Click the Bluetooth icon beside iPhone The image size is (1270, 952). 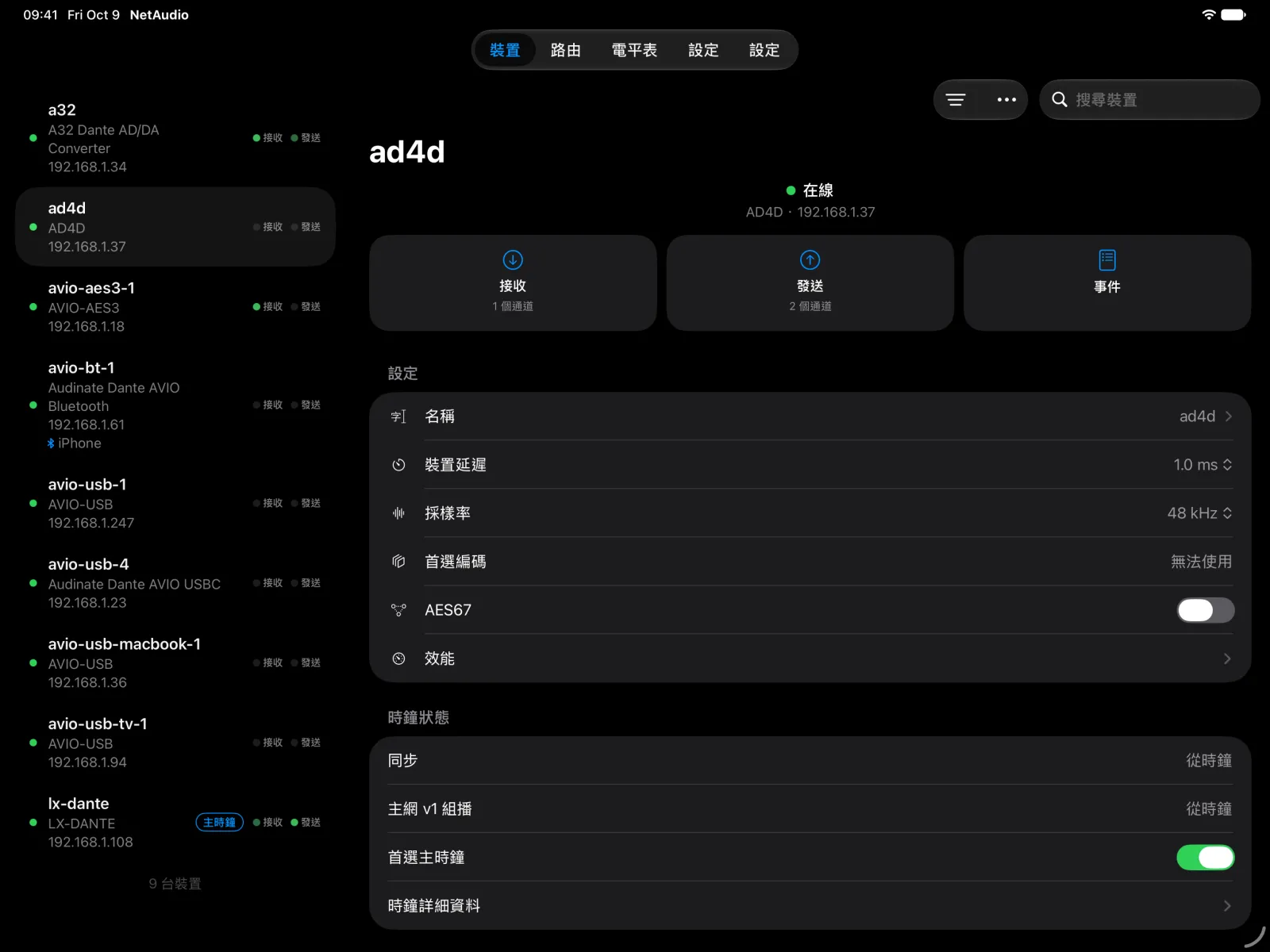click(51, 443)
